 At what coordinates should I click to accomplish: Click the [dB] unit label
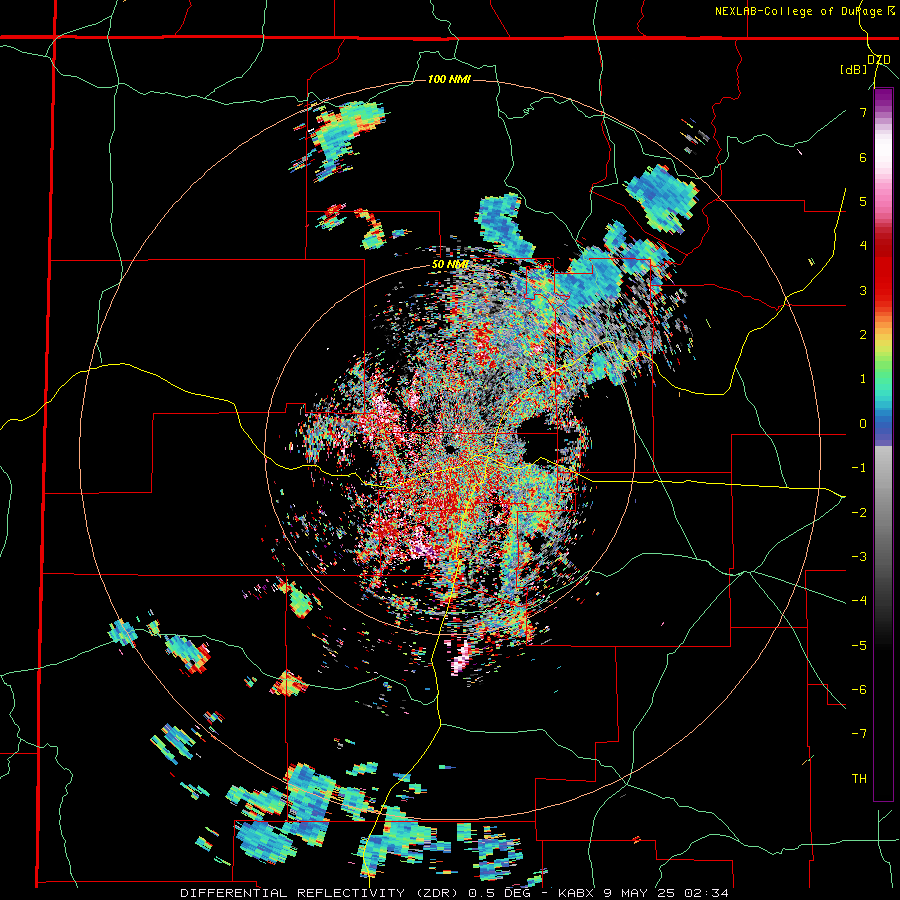click(x=854, y=69)
